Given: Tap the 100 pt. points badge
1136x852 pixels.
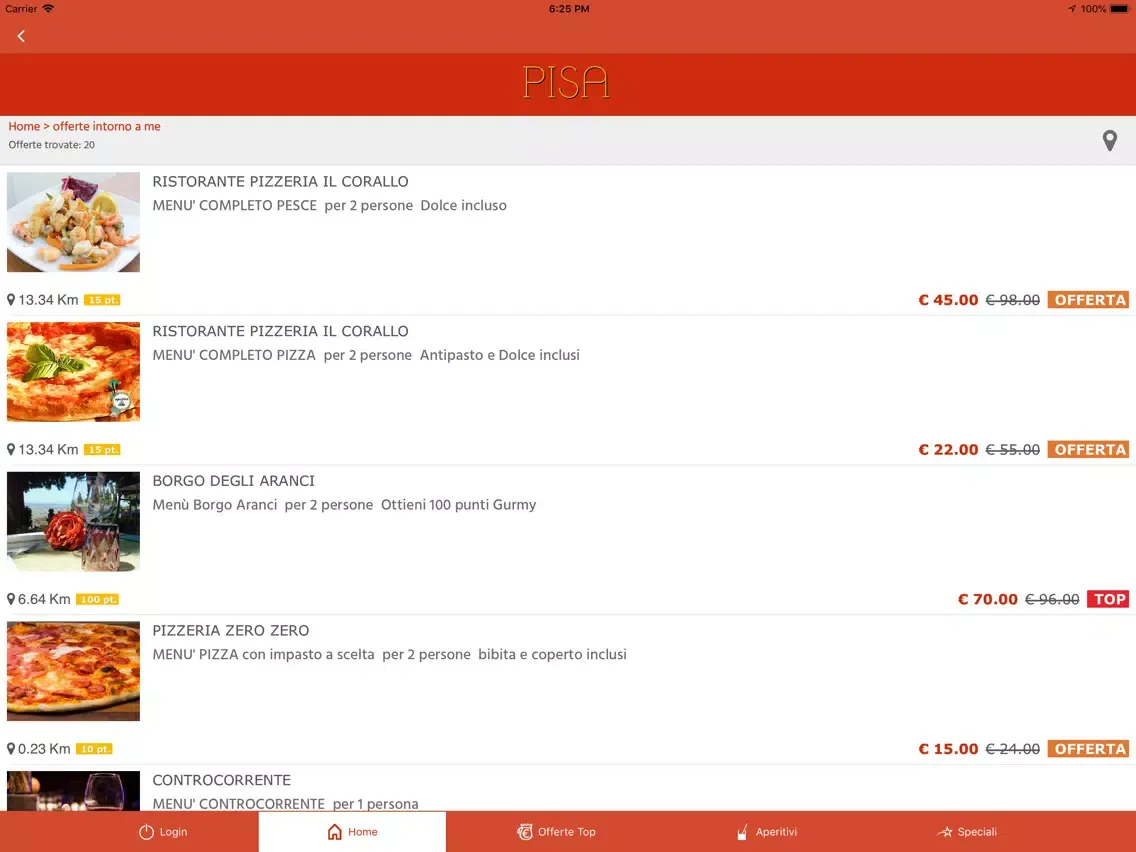Looking at the screenshot, I should click(x=98, y=599).
